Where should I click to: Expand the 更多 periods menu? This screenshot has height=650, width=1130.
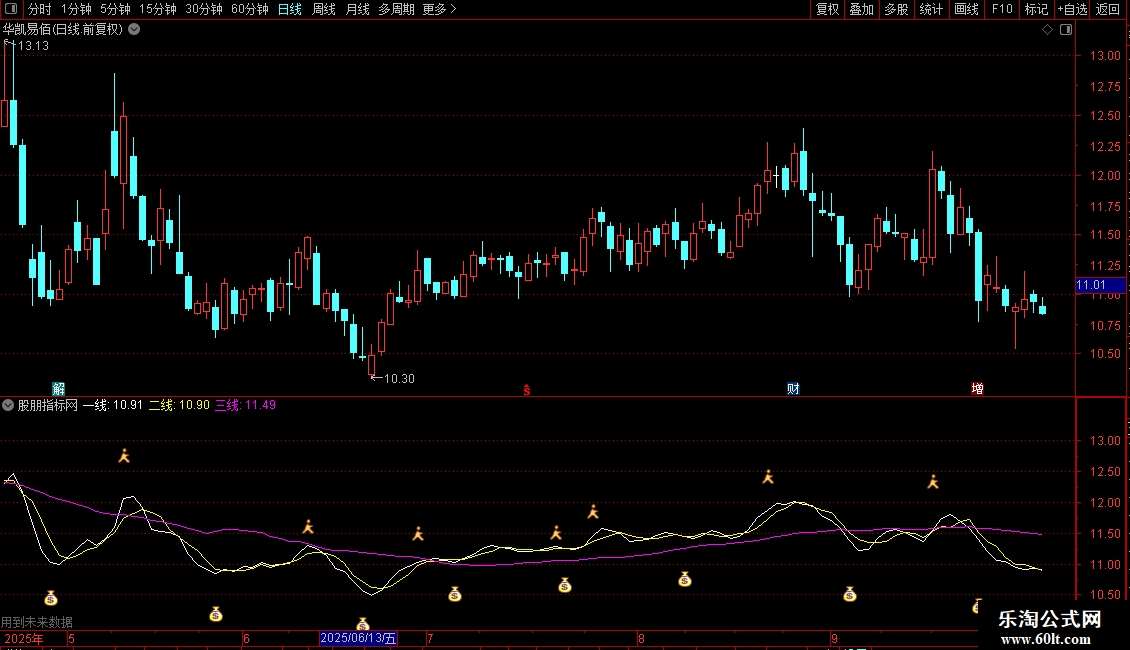click(439, 9)
